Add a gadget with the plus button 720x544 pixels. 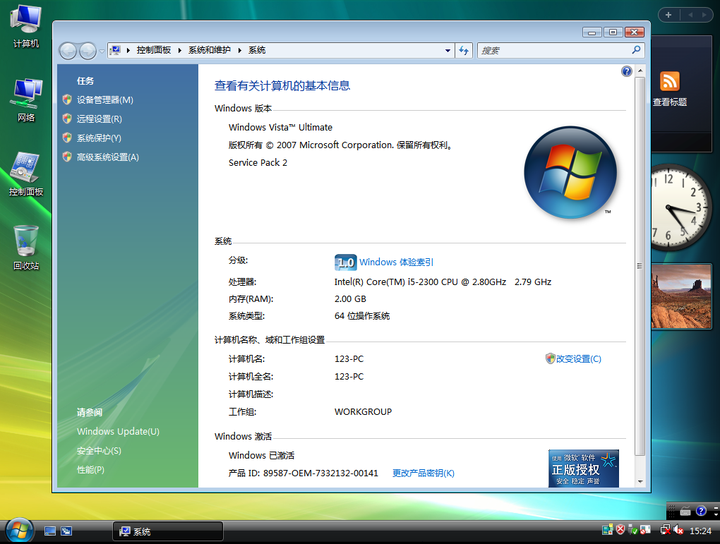click(669, 15)
